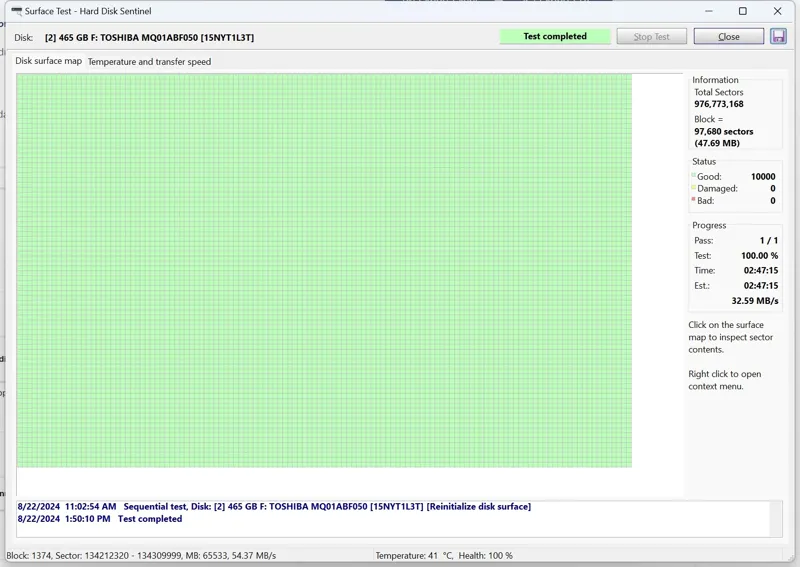Select the Sequential test log entry
The image size is (800, 567).
tap(275, 507)
